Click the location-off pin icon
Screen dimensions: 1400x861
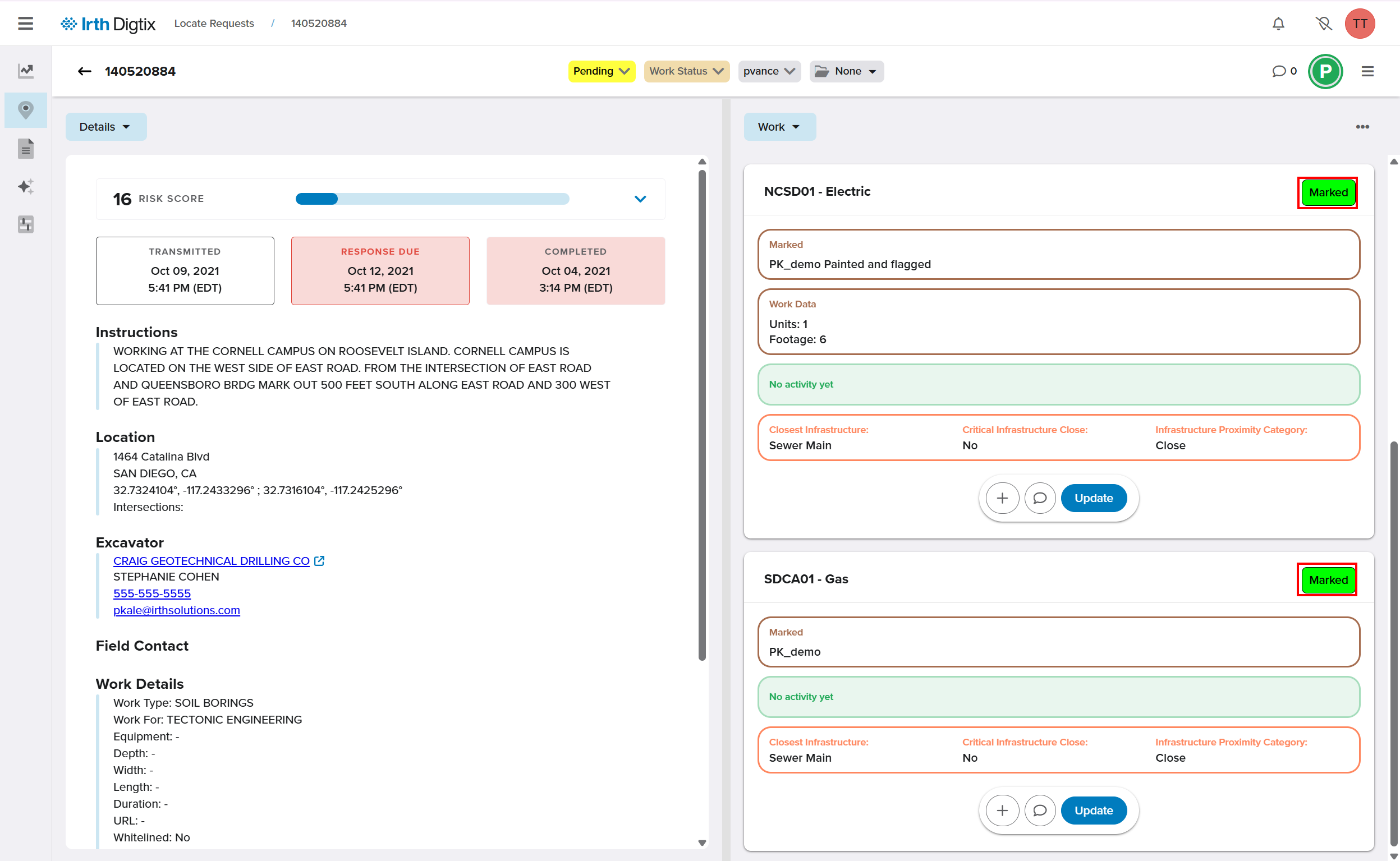[x=1323, y=24]
